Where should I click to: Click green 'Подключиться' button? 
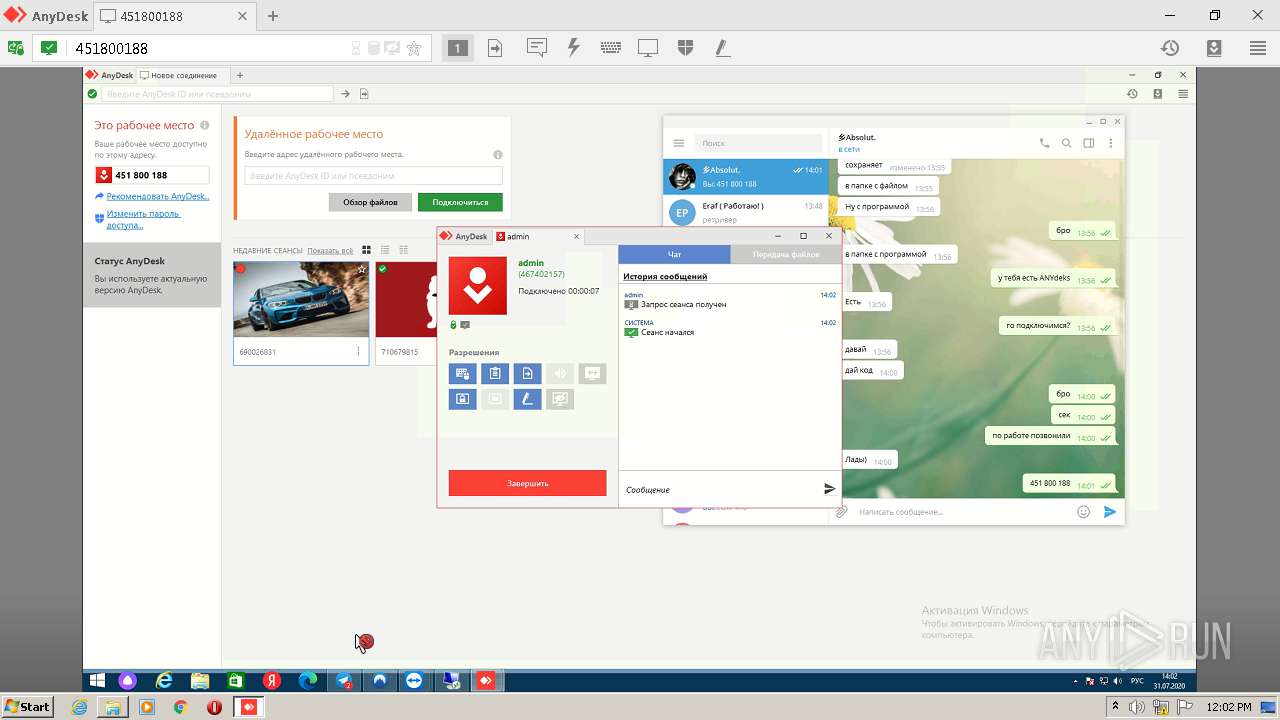point(460,202)
